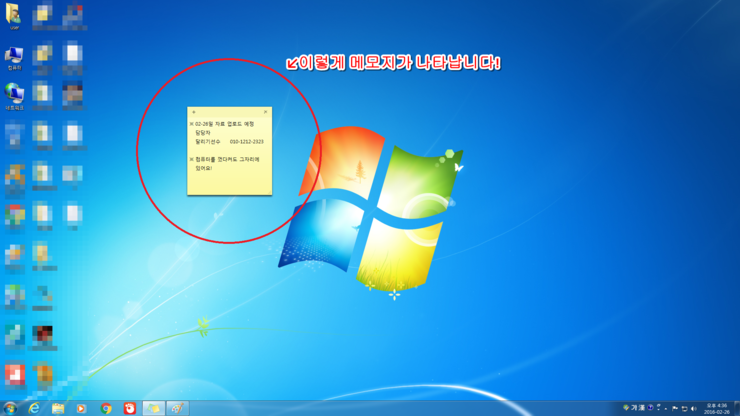This screenshot has height=416, width=740.
Task: Click the Hanja '漢' conversion button in tray
Action: [641, 408]
